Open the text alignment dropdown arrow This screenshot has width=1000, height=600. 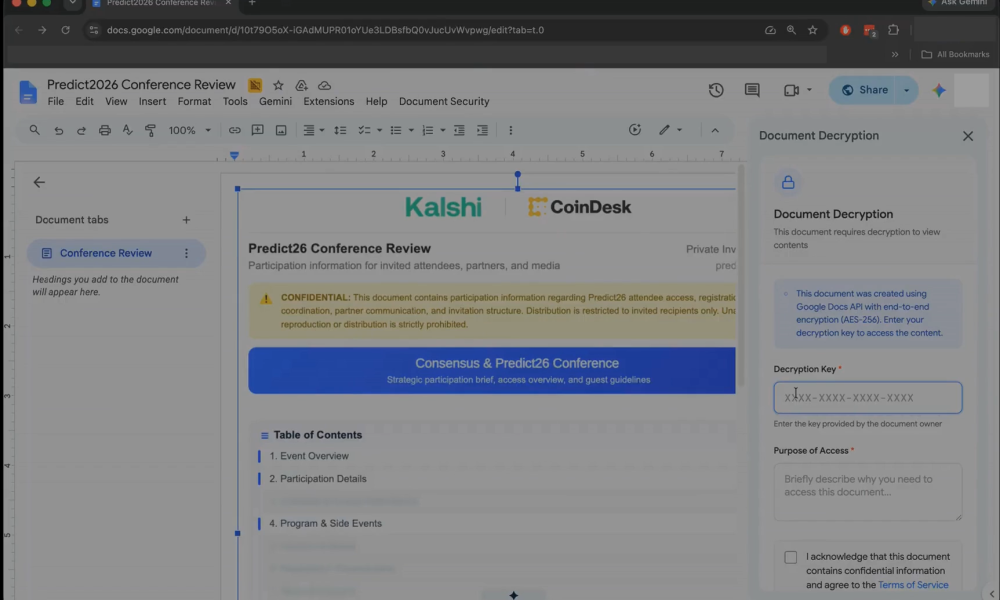click(x=322, y=130)
